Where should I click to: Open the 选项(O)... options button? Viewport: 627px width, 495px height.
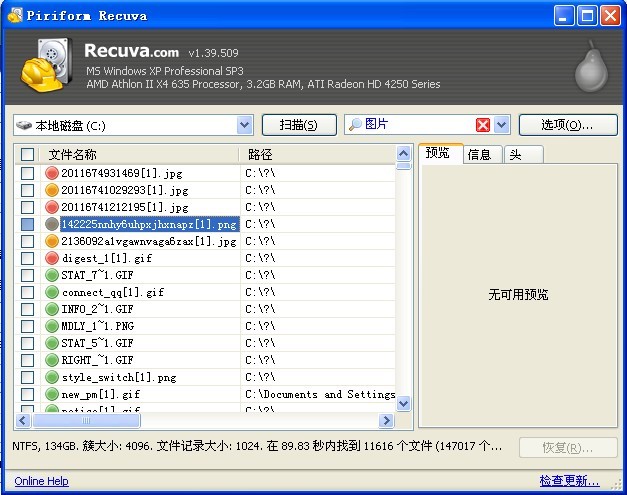(566, 125)
